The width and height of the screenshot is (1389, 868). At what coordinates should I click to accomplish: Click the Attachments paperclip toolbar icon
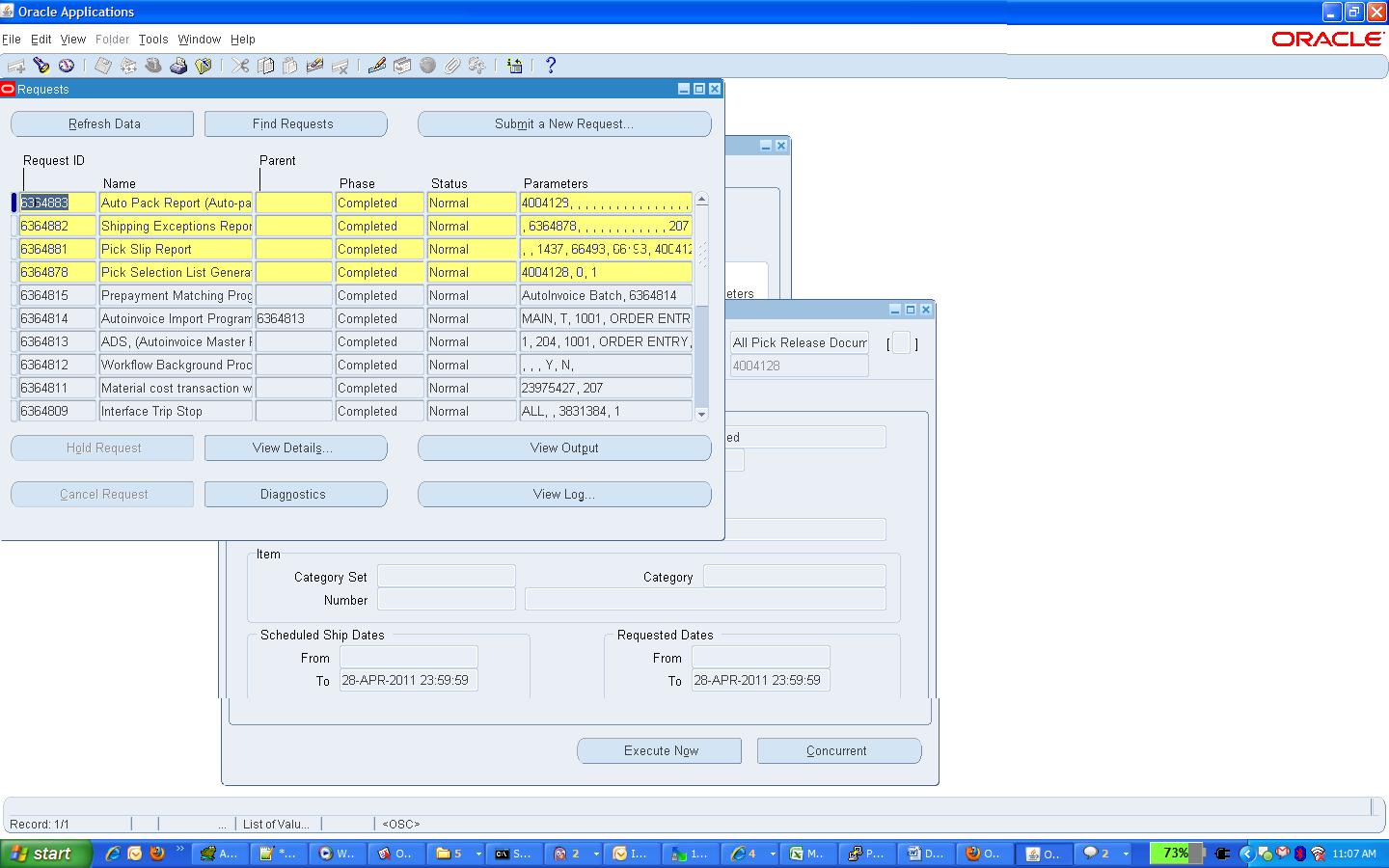click(x=452, y=66)
